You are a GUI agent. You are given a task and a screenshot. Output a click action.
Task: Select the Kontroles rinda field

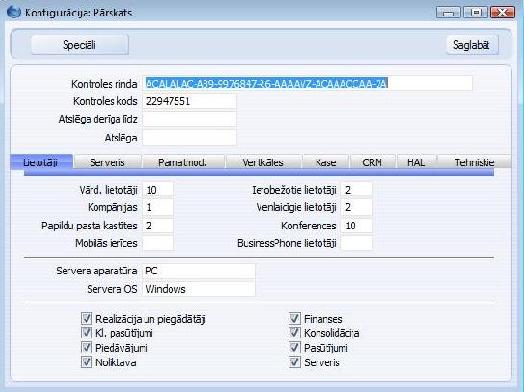pos(307,83)
